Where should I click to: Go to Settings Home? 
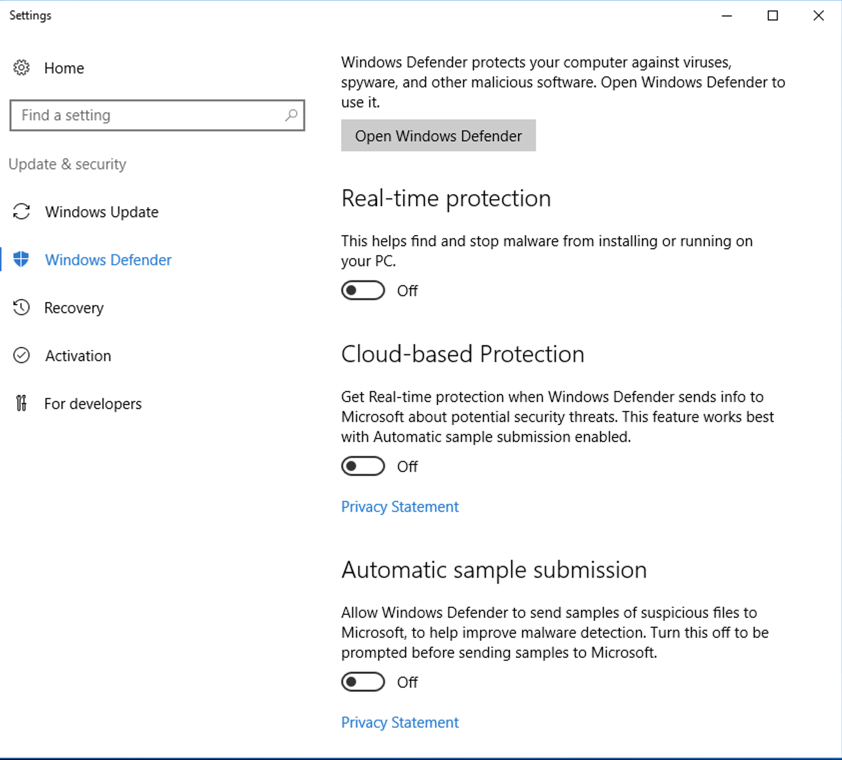[x=64, y=68]
